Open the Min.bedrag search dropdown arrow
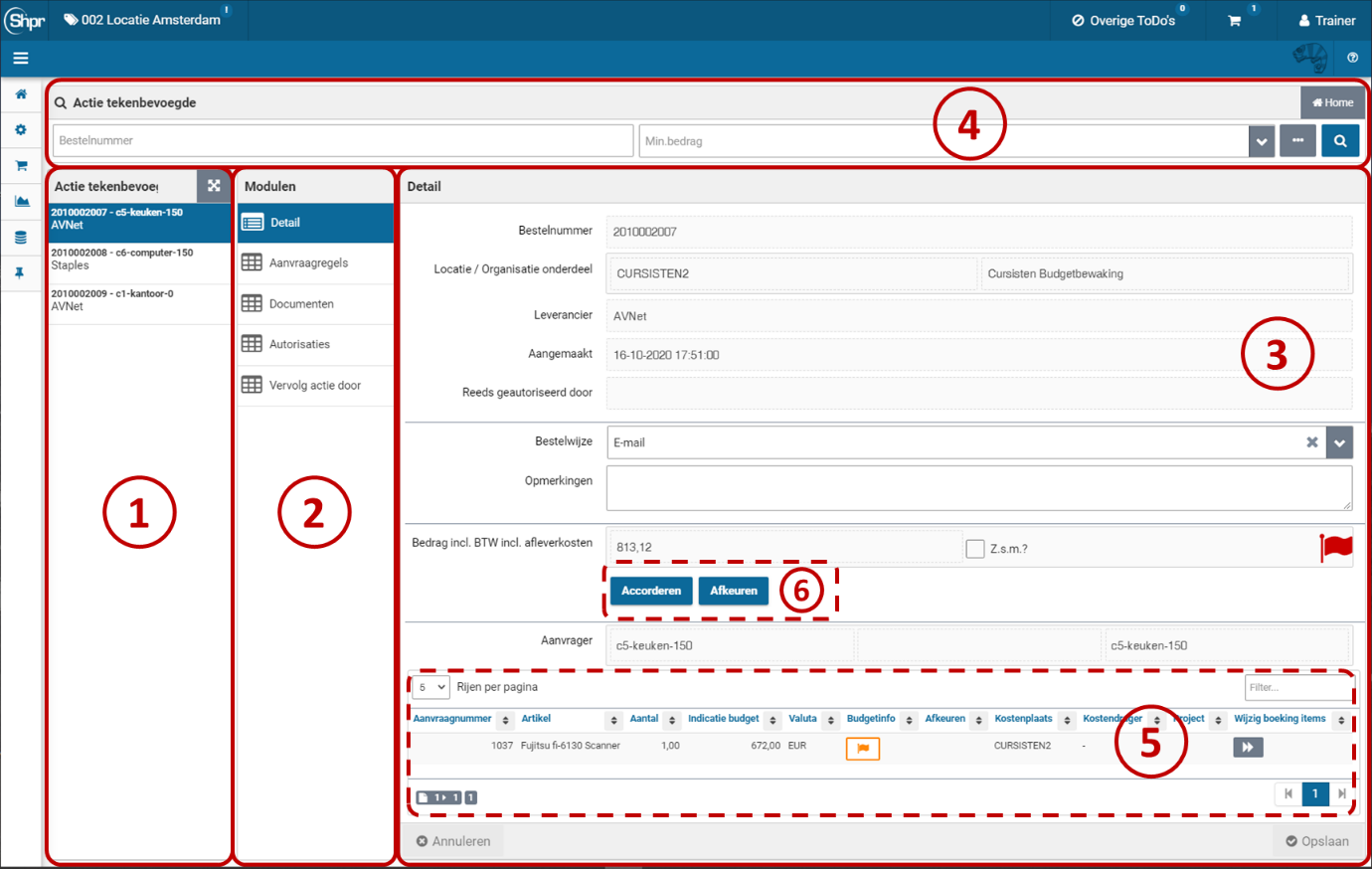Viewport: 1372px width, 869px height. [x=1262, y=141]
